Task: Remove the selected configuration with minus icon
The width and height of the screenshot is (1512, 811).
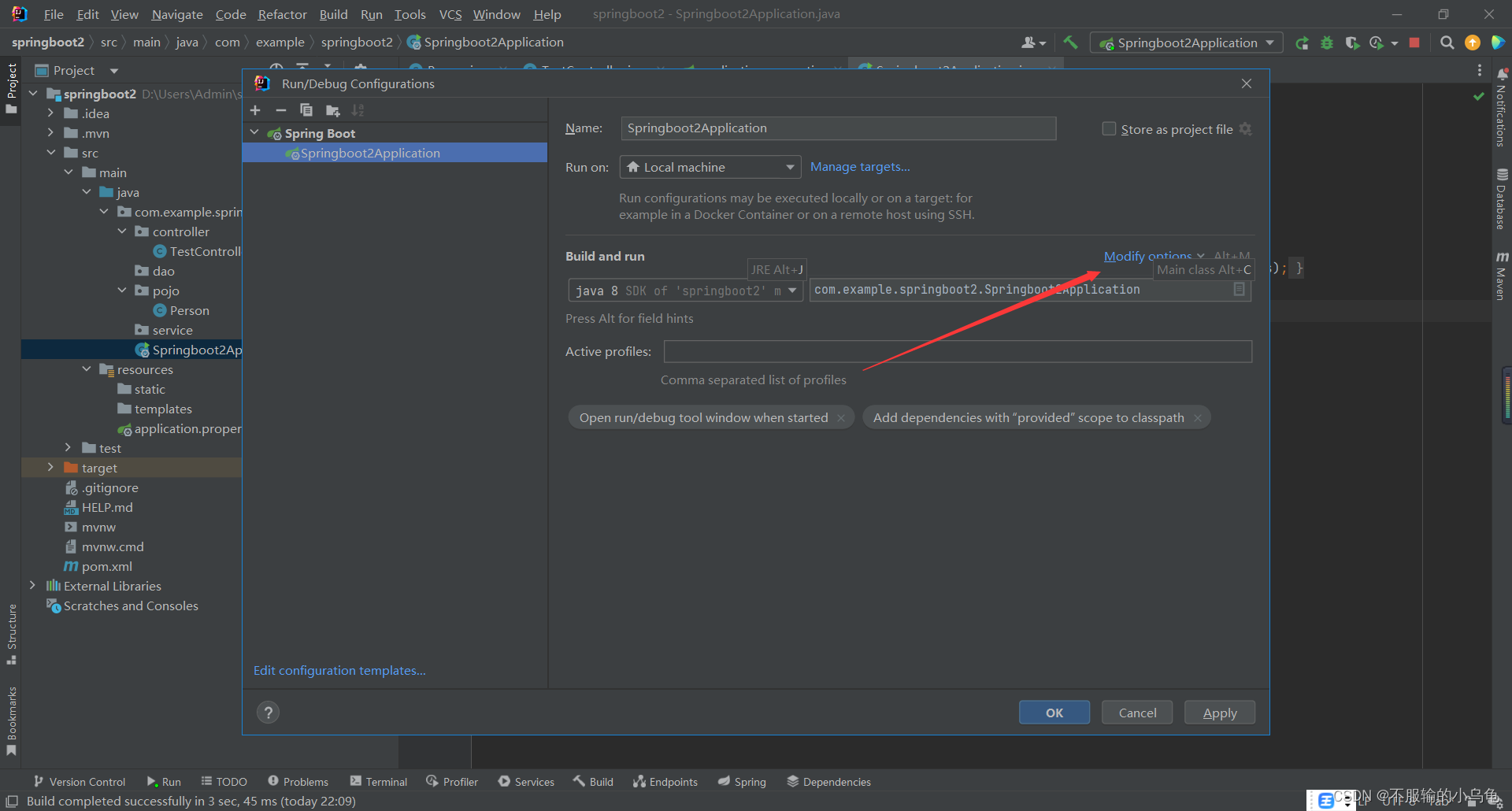Action: 280,110
